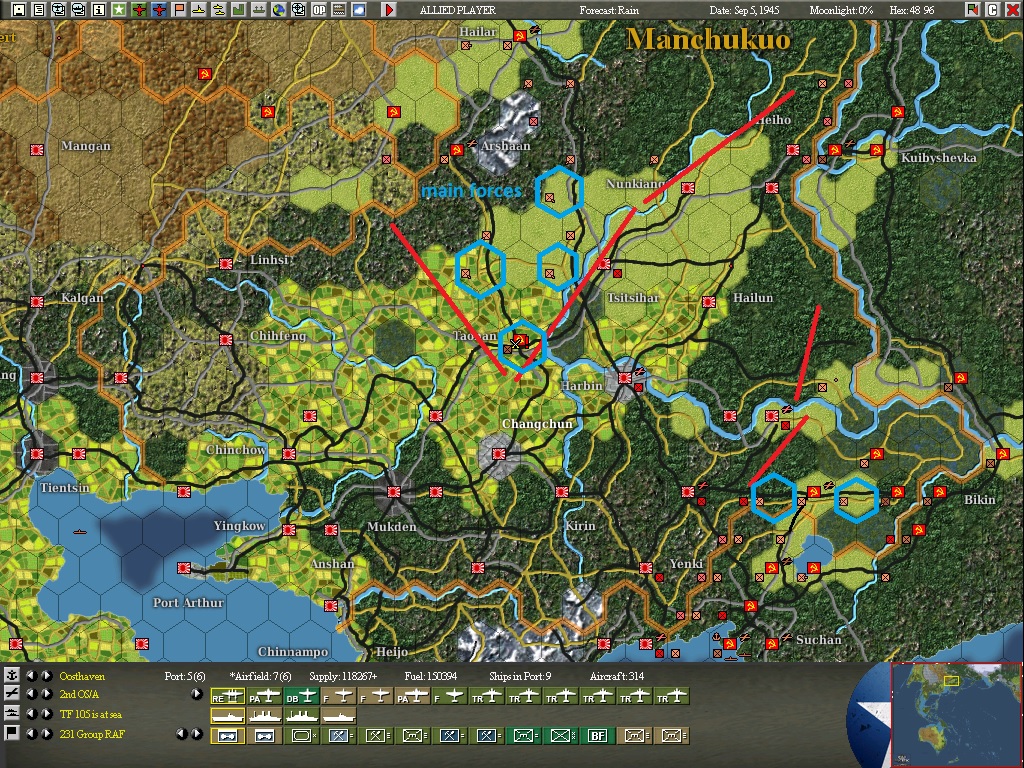
Task: Select the highlighted first ground unit icon
Action: (x=228, y=736)
